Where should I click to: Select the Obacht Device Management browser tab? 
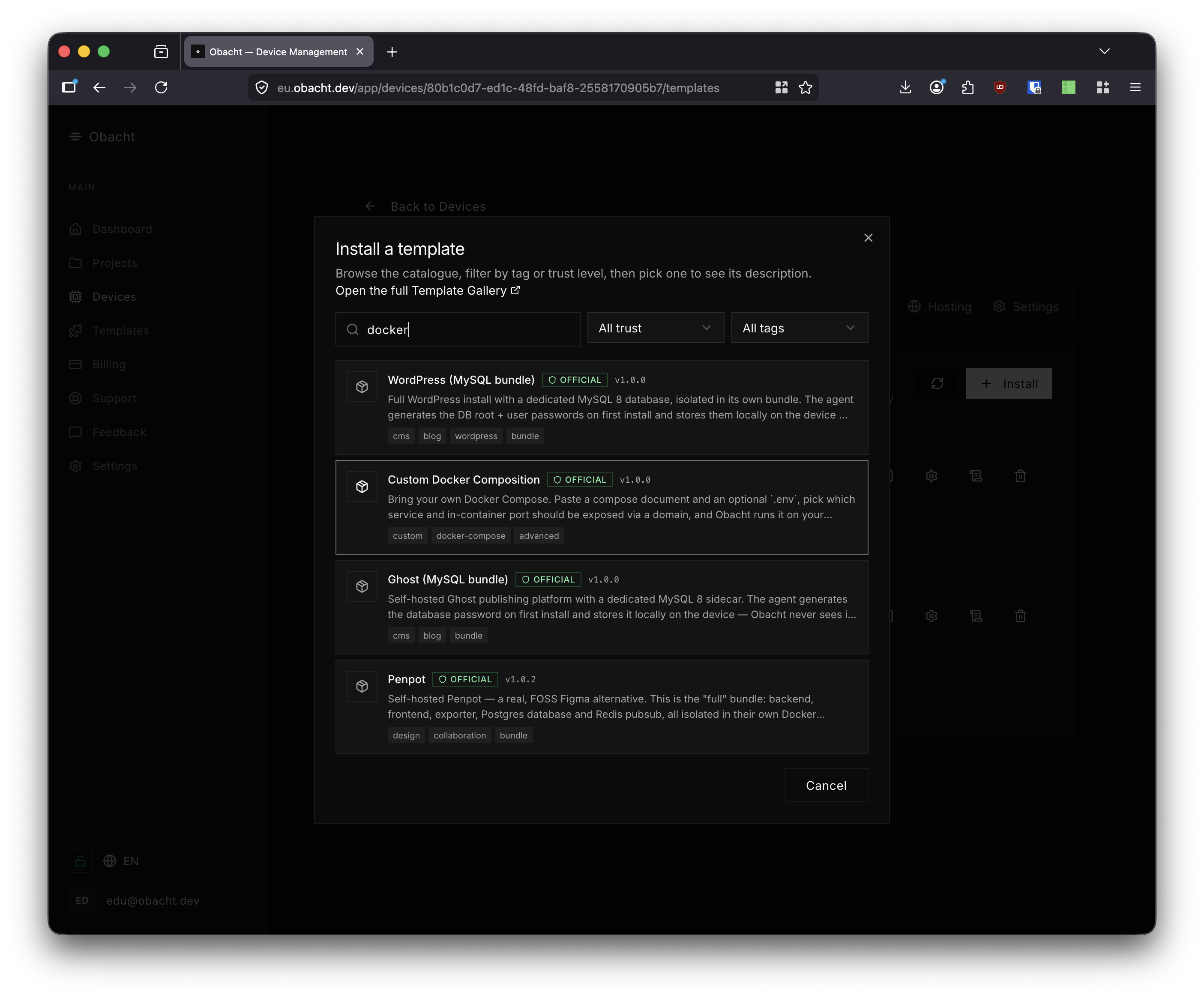tap(278, 51)
